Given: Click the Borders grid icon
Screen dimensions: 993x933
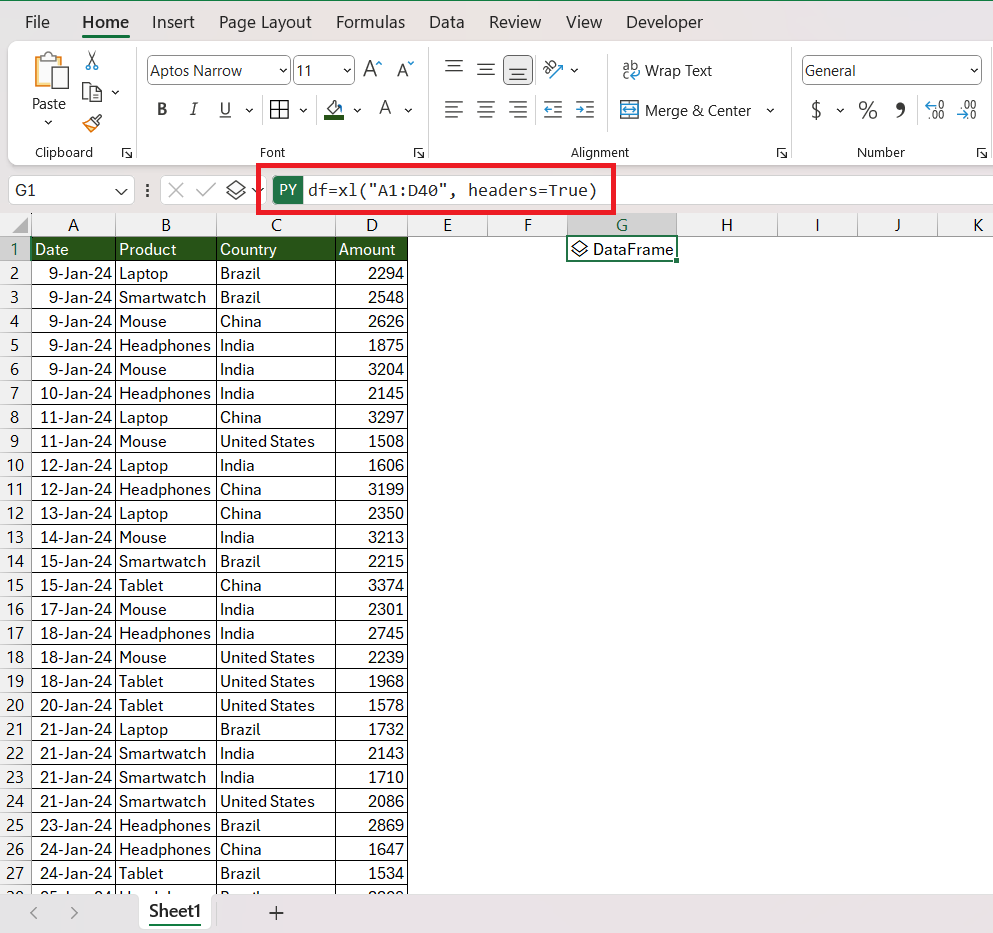Looking at the screenshot, I should [279, 110].
